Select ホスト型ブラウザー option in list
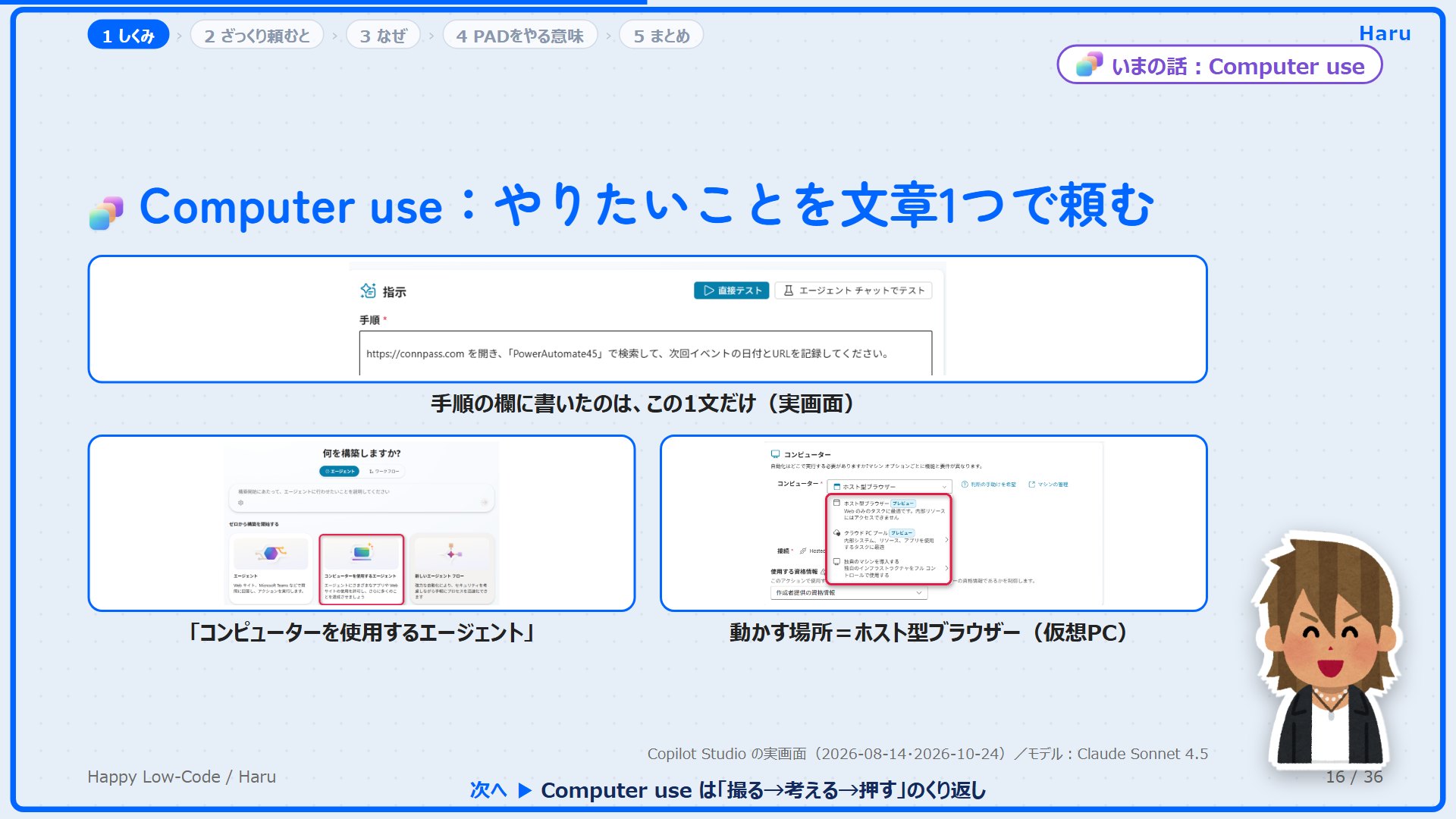The image size is (1456, 819). click(888, 510)
